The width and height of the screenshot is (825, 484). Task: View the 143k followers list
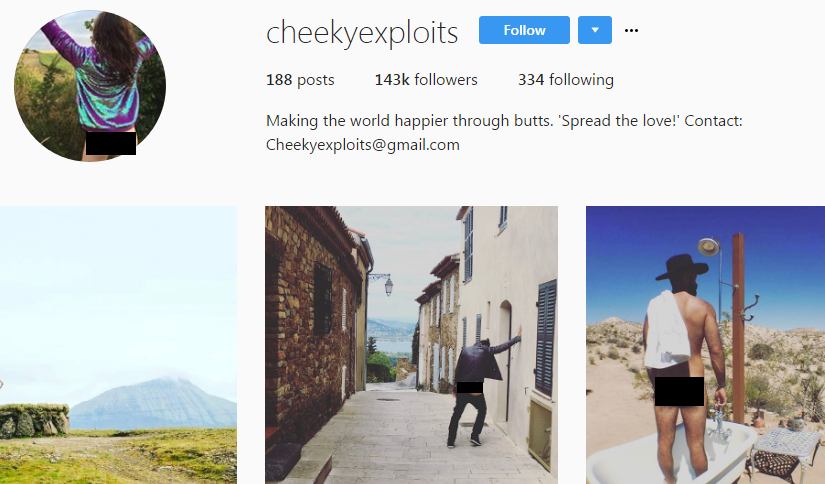point(426,80)
